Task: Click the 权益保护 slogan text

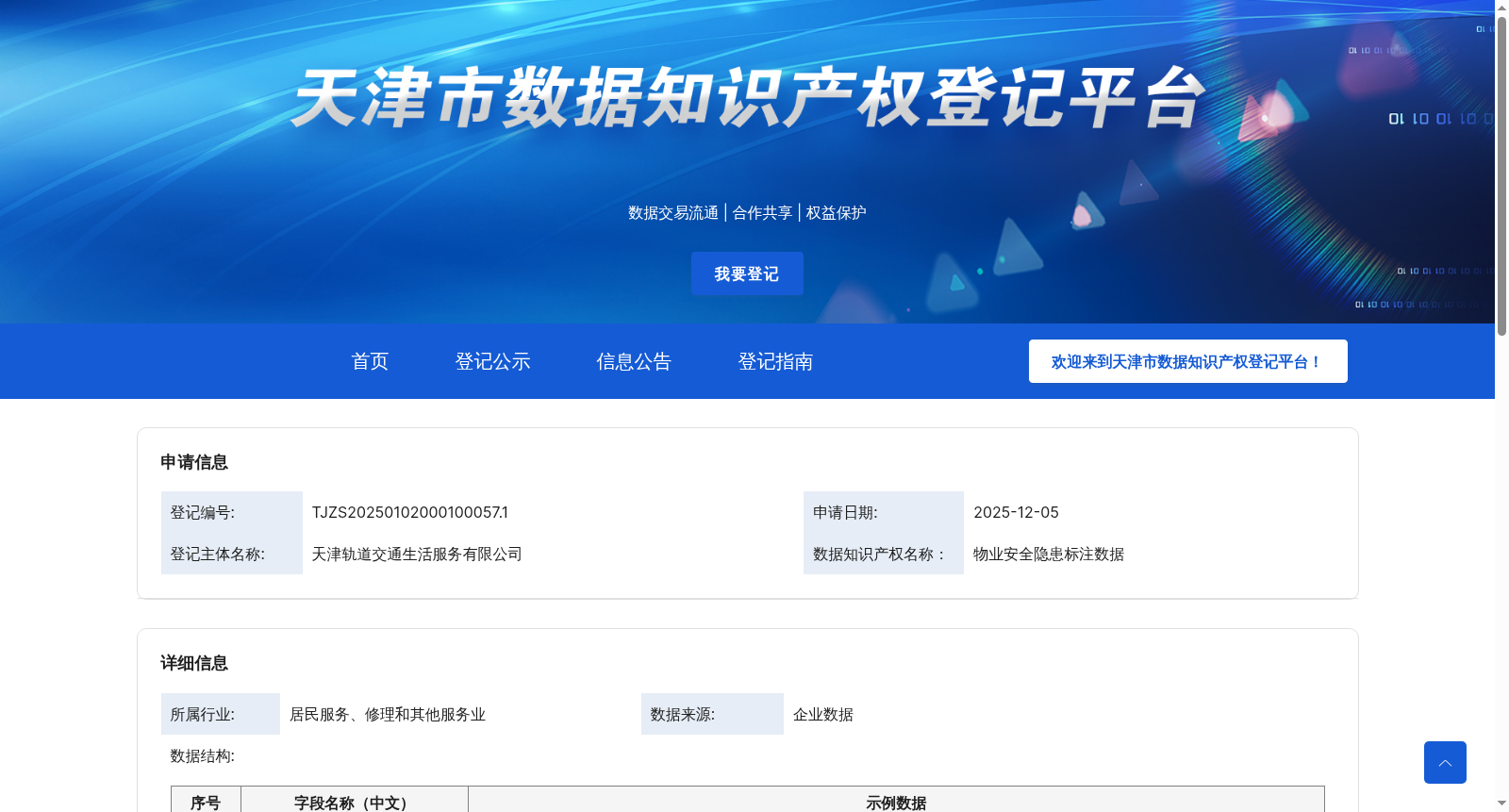Action: pyautogui.click(x=836, y=213)
